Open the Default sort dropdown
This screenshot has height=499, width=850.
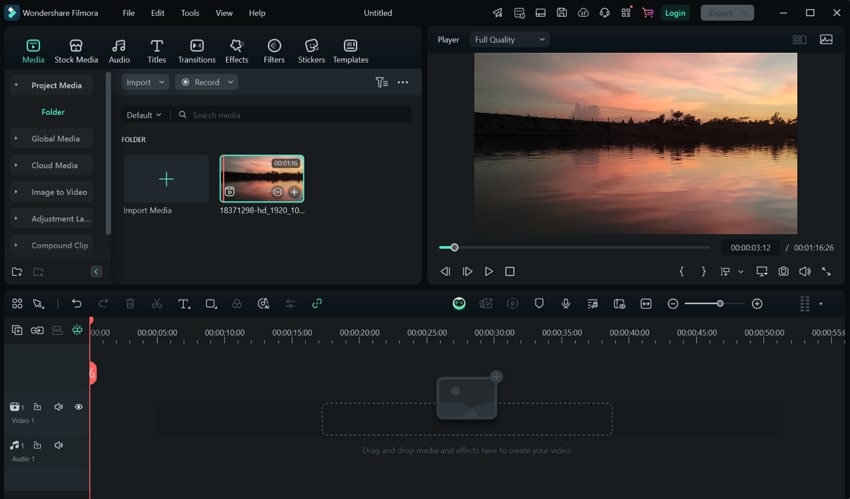[144, 115]
